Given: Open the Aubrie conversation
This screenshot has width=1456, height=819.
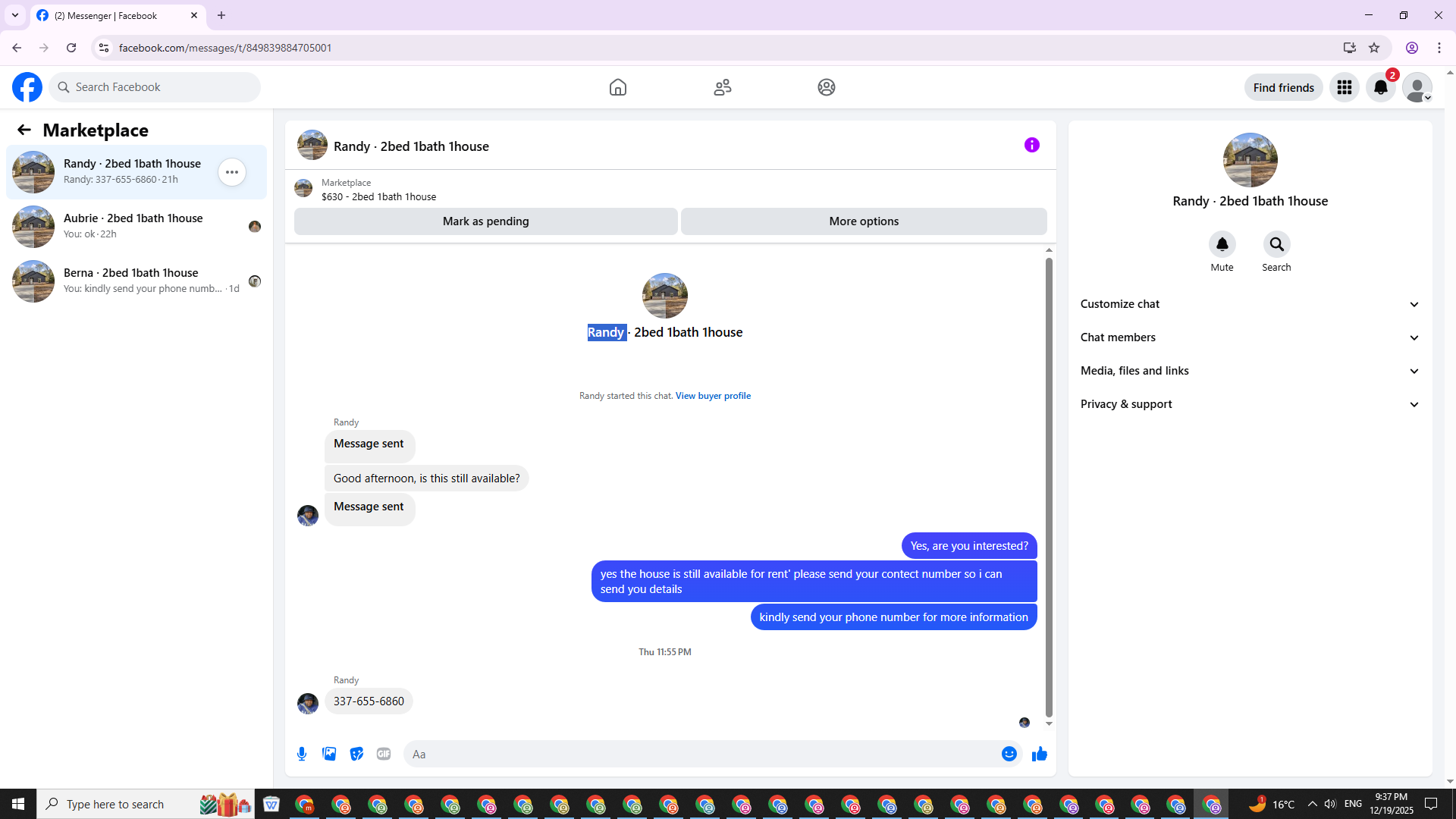Looking at the screenshot, I should tap(133, 226).
